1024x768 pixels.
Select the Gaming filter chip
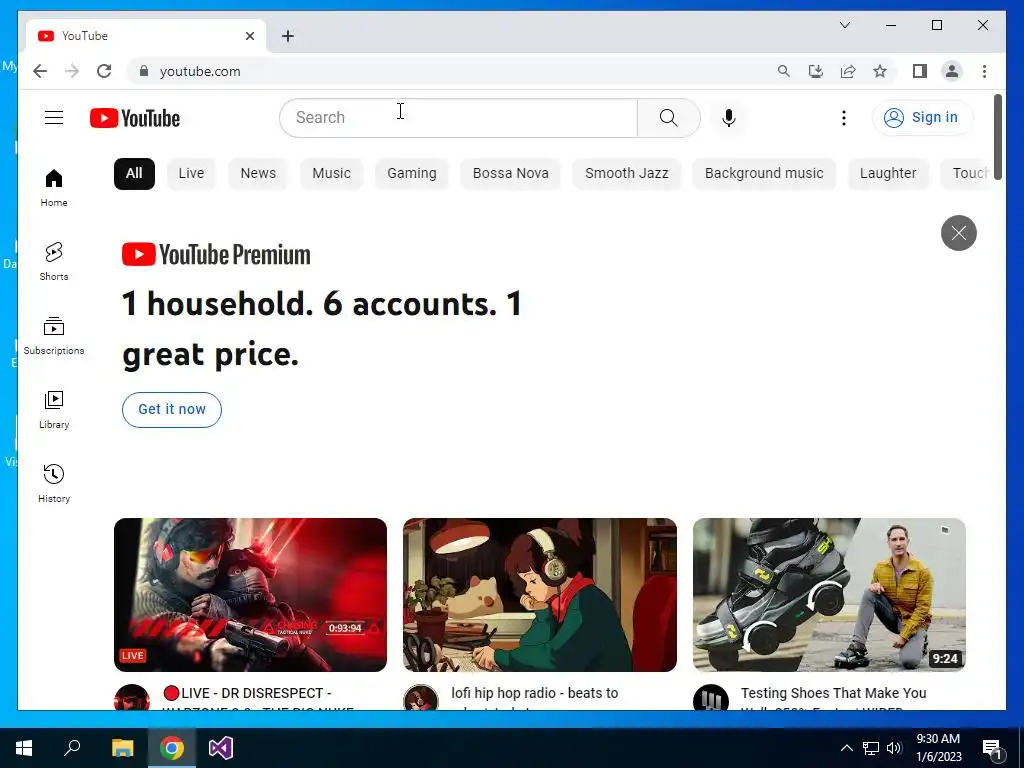(x=411, y=174)
